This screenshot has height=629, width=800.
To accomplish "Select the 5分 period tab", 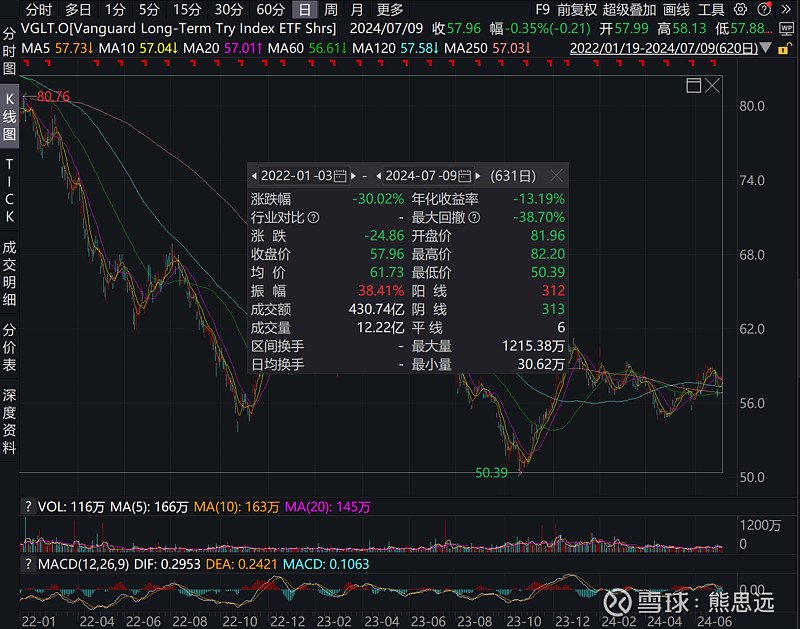I will point(149,9).
